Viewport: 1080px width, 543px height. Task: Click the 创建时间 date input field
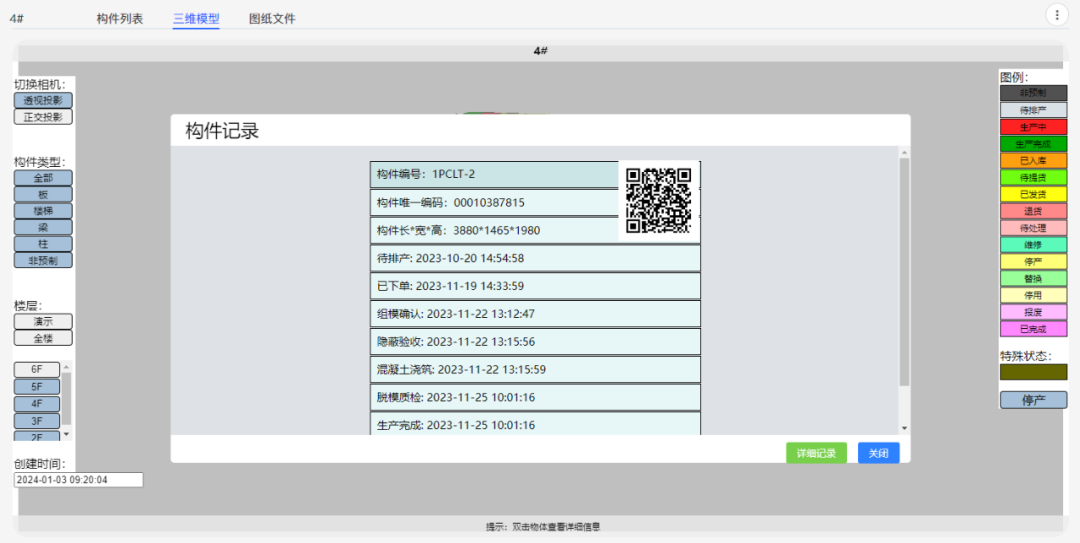coord(78,480)
